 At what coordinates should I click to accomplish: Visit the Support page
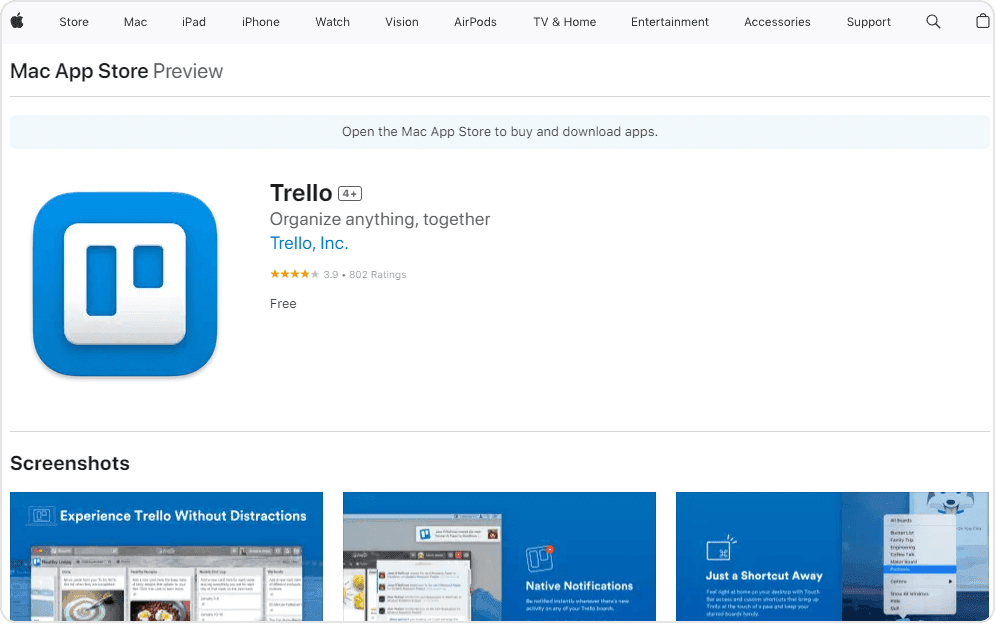coord(868,22)
